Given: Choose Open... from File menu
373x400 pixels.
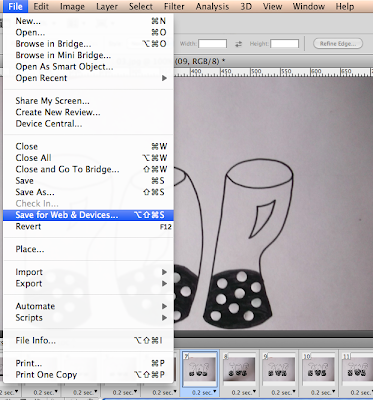Looking at the screenshot, I should [88, 33].
